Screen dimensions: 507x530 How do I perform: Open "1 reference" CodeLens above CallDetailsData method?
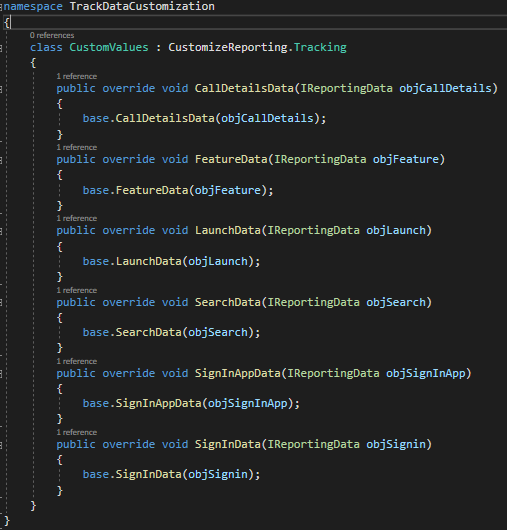pyautogui.click(x=77, y=76)
